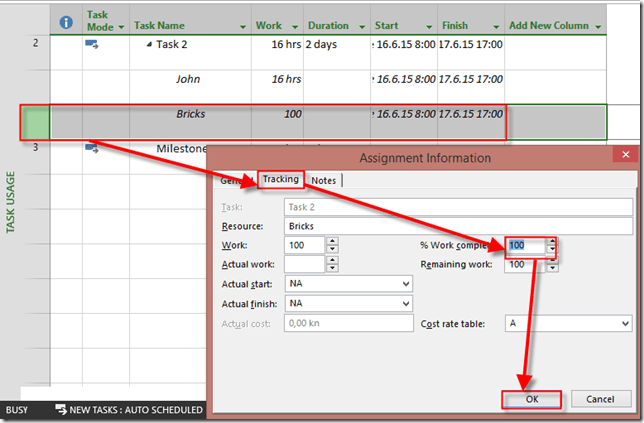
Task: Click Milestone row task mode icon
Action: coord(92,148)
